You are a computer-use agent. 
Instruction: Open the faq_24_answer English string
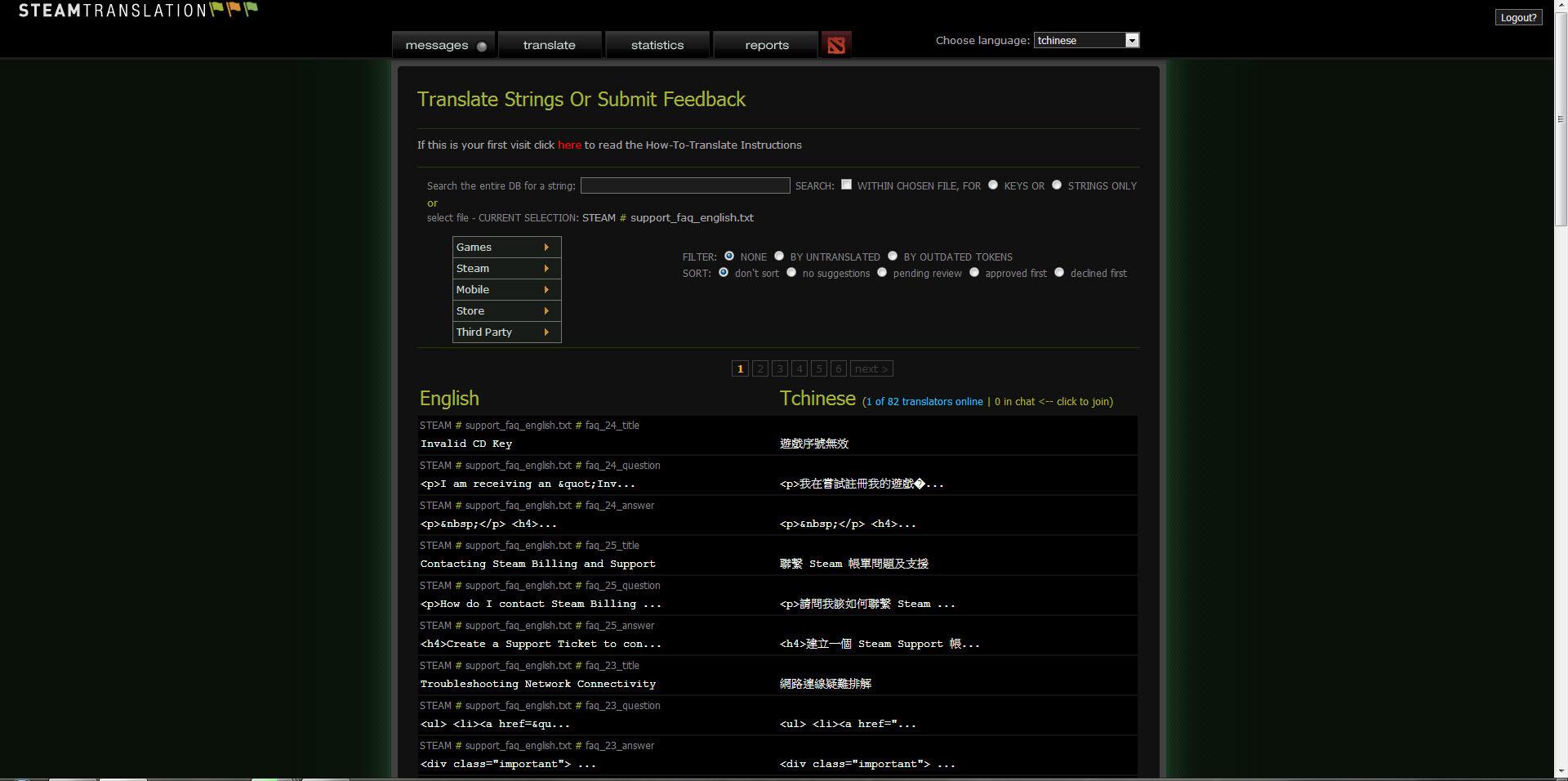coord(488,524)
